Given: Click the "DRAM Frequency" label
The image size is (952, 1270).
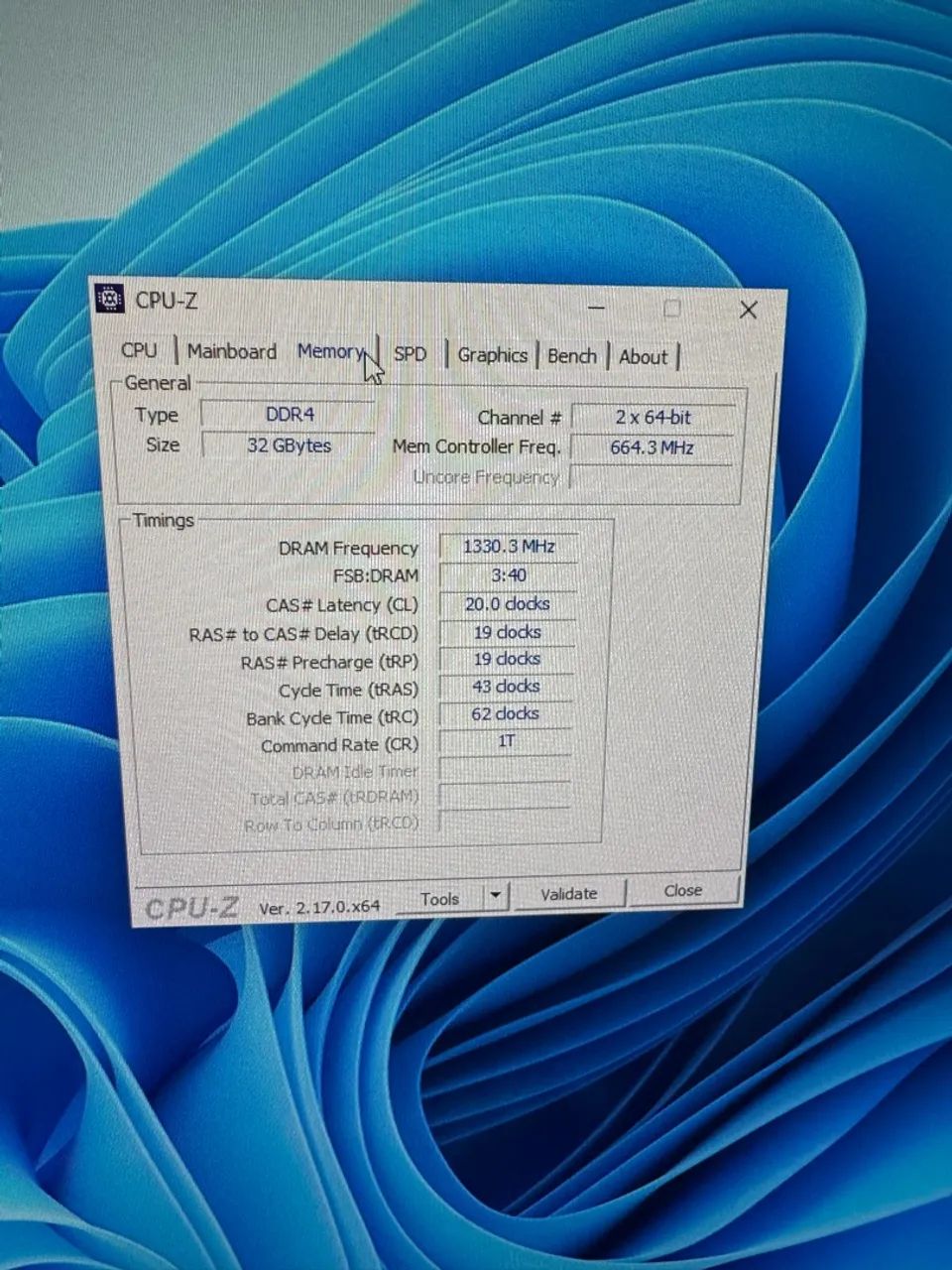Looking at the screenshot, I should tap(348, 549).
